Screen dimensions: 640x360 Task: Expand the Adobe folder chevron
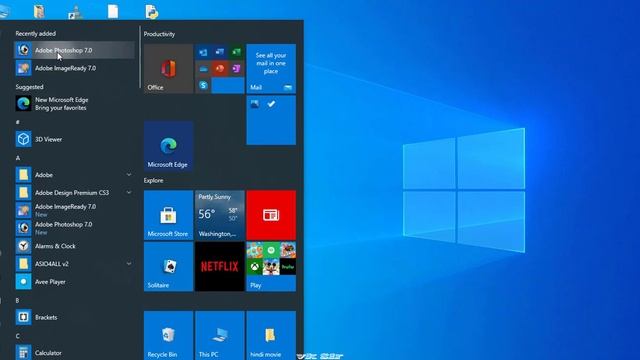pyautogui.click(x=129, y=175)
